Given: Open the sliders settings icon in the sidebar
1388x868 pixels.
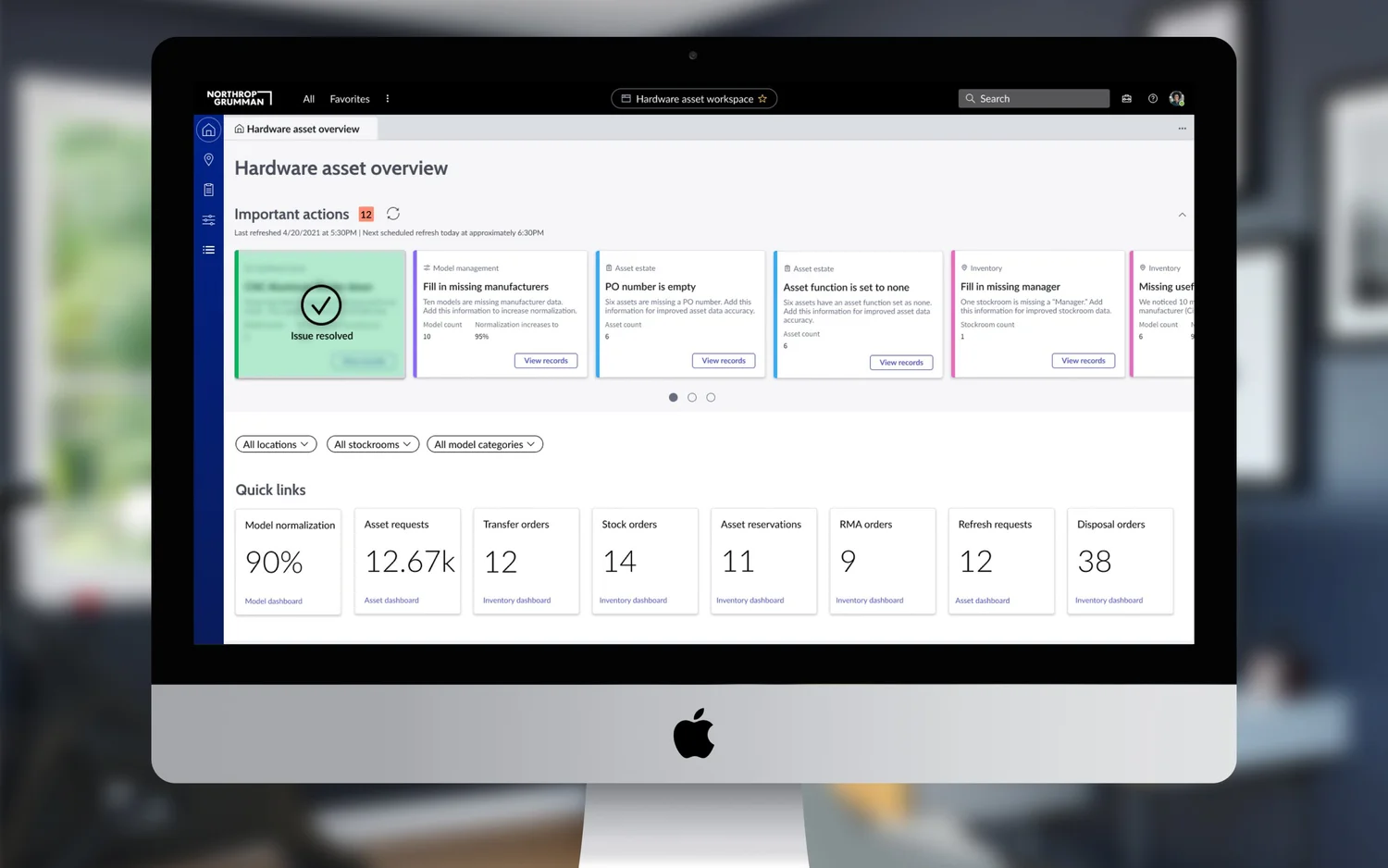Looking at the screenshot, I should pyautogui.click(x=208, y=220).
